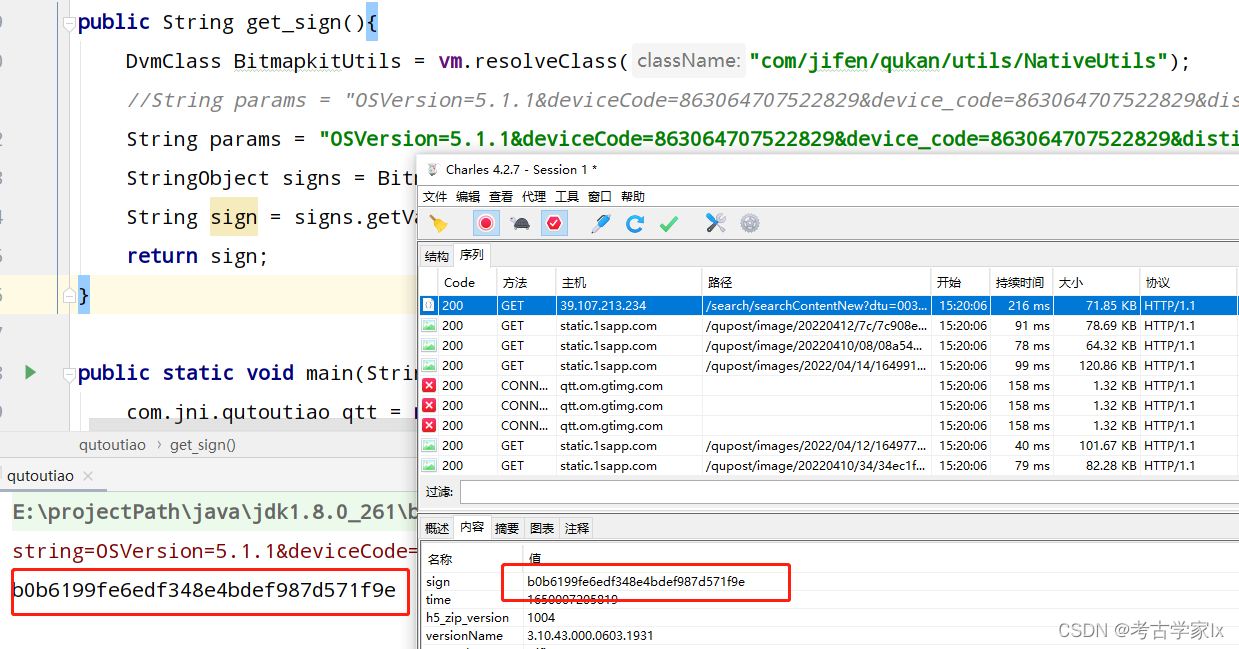This screenshot has height=649, width=1239.
Task: Switch to the 图表 tab
Action: [x=542, y=528]
